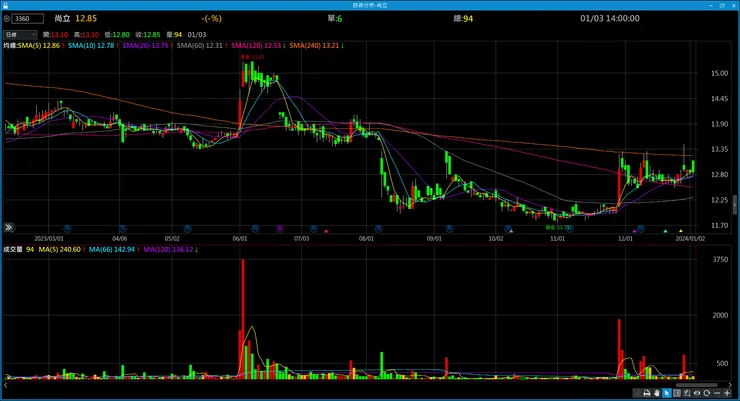This screenshot has width=740, height=401.
Task: Expand panel with the double chevron button
Action: point(8,227)
